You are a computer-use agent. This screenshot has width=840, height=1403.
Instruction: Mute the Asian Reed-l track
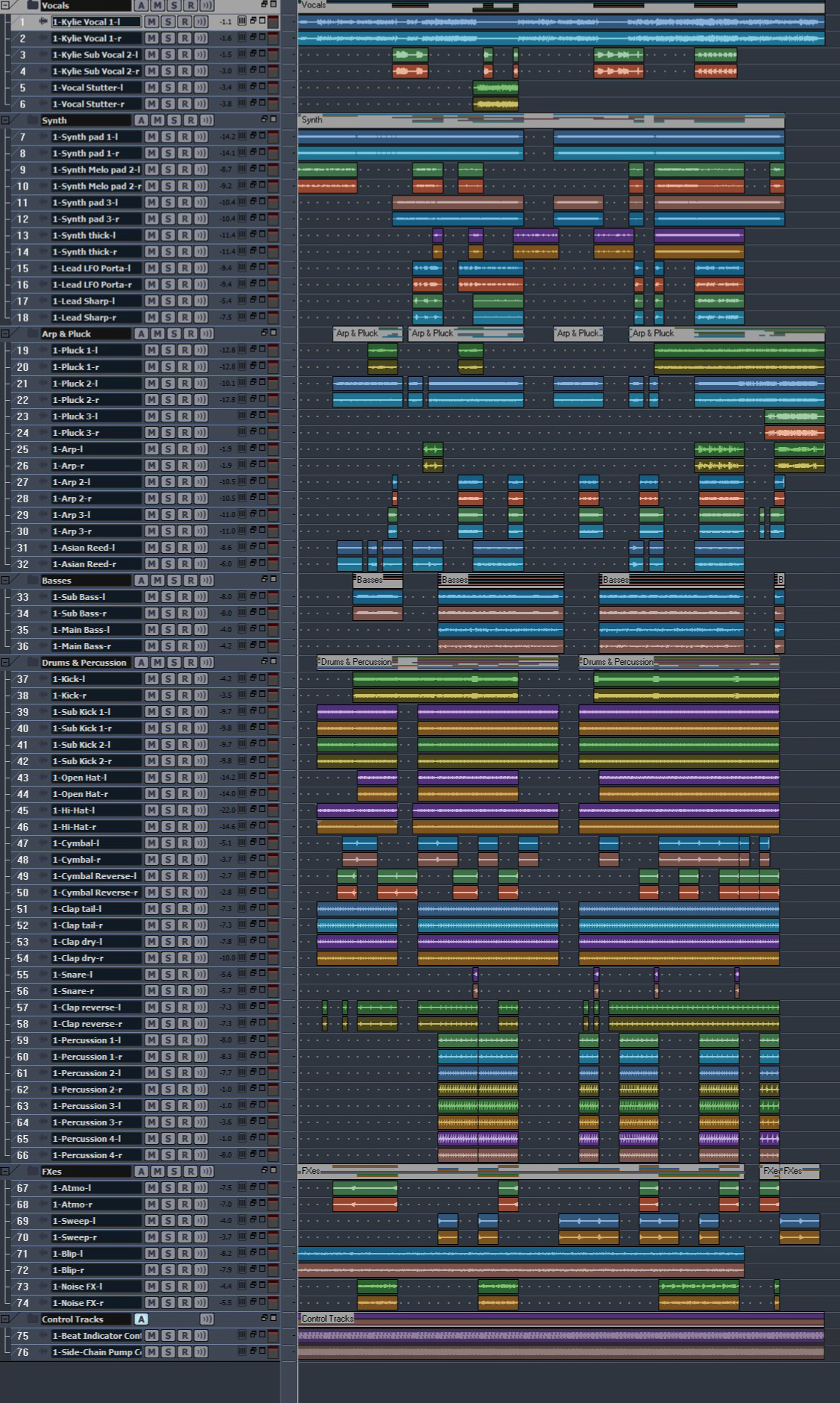(x=151, y=548)
